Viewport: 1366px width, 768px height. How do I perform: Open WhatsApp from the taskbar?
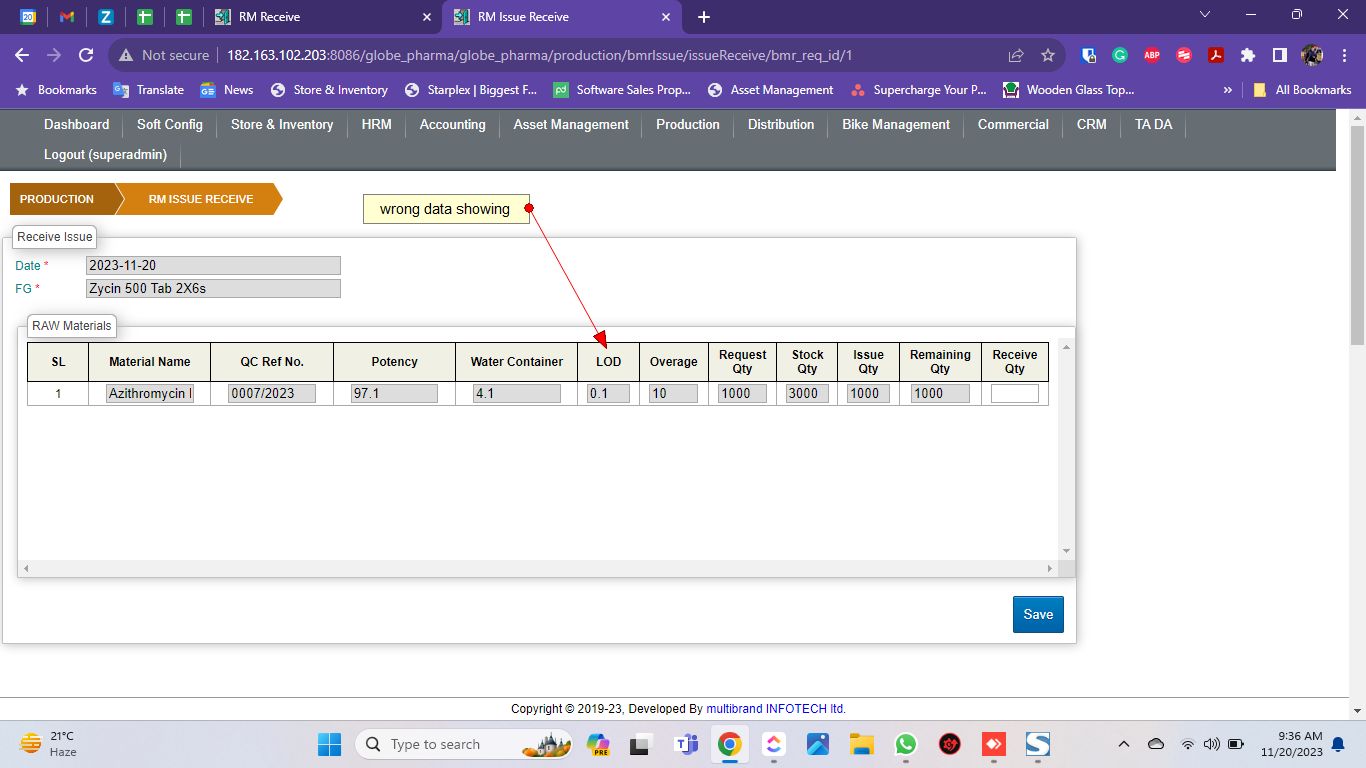(x=906, y=744)
